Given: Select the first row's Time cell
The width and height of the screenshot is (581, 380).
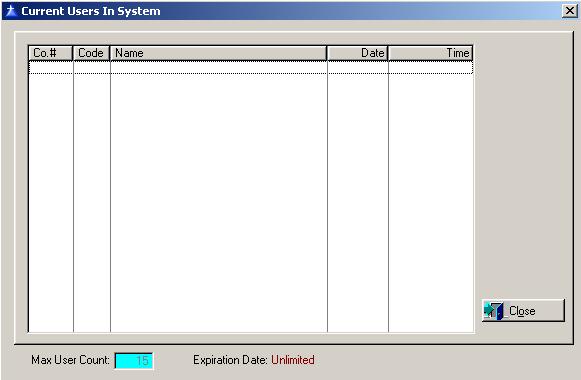Looking at the screenshot, I should (x=431, y=67).
